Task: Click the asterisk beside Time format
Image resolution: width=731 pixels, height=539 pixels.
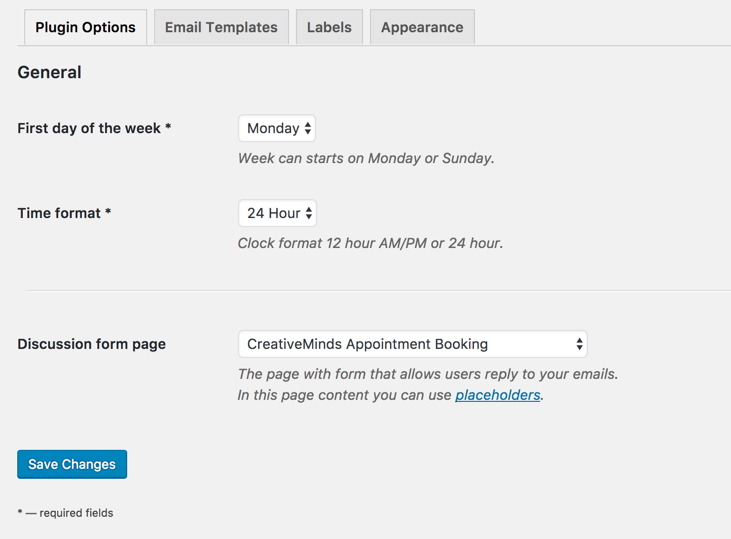Action: click(108, 212)
